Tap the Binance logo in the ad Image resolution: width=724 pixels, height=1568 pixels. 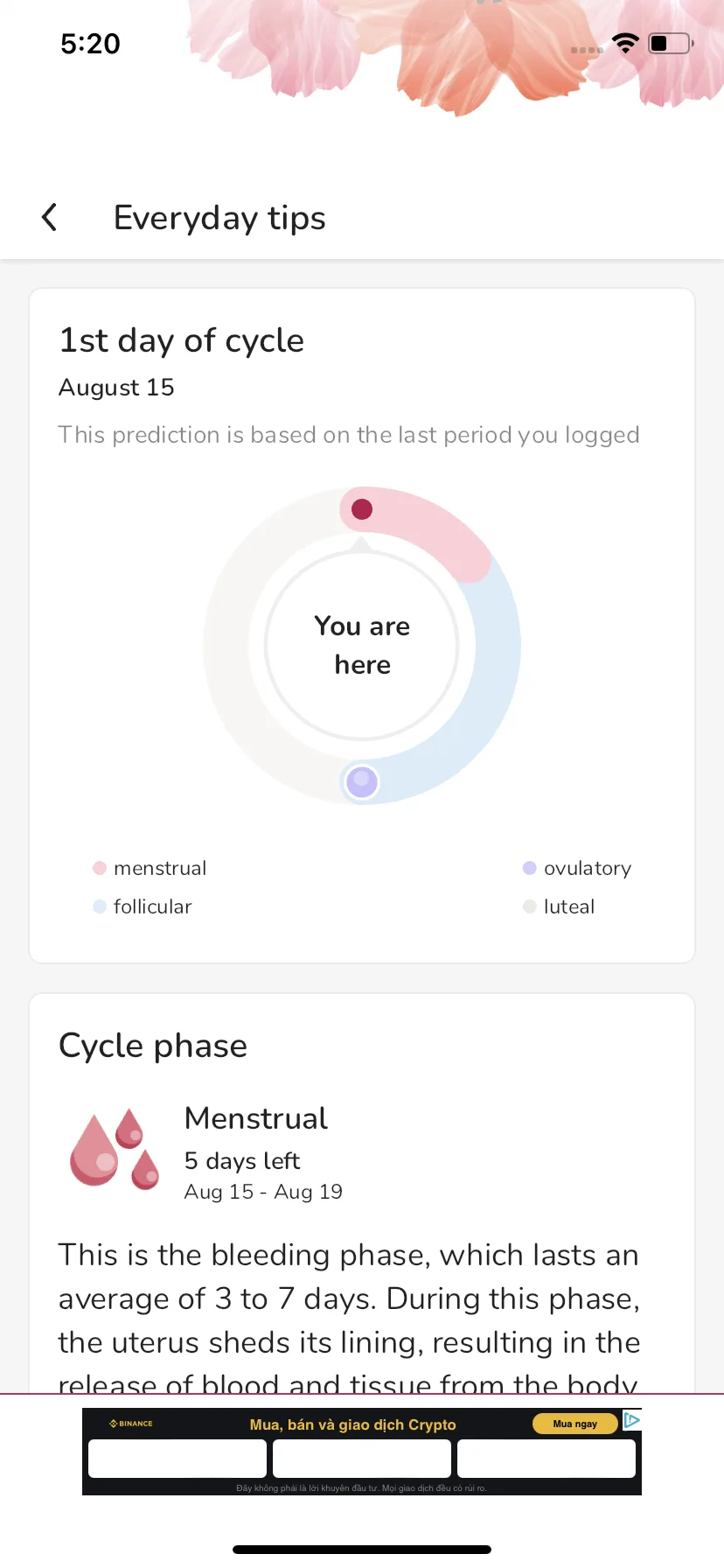pos(131,1424)
